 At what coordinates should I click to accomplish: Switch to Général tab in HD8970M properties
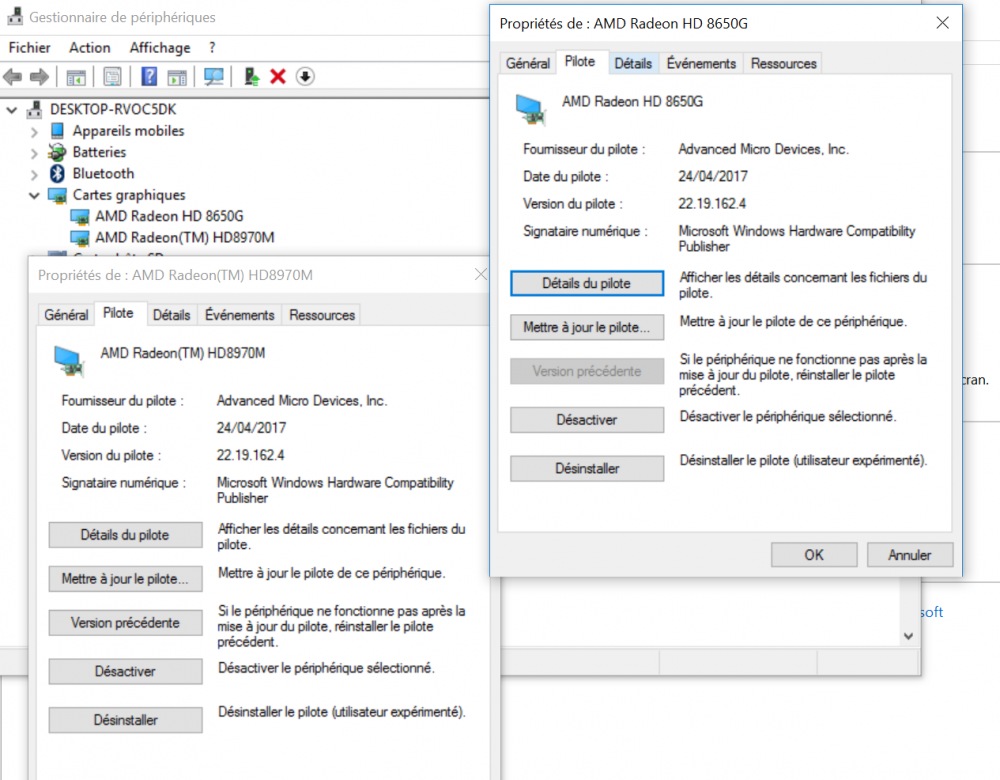[66, 315]
